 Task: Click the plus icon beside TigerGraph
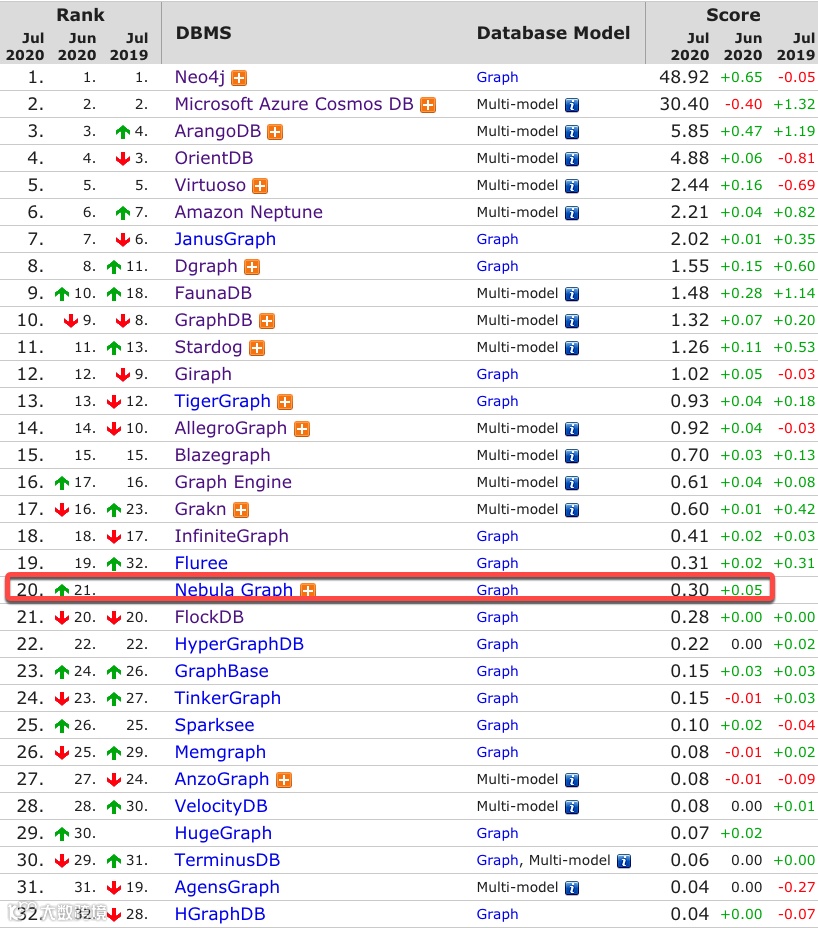[285, 402]
